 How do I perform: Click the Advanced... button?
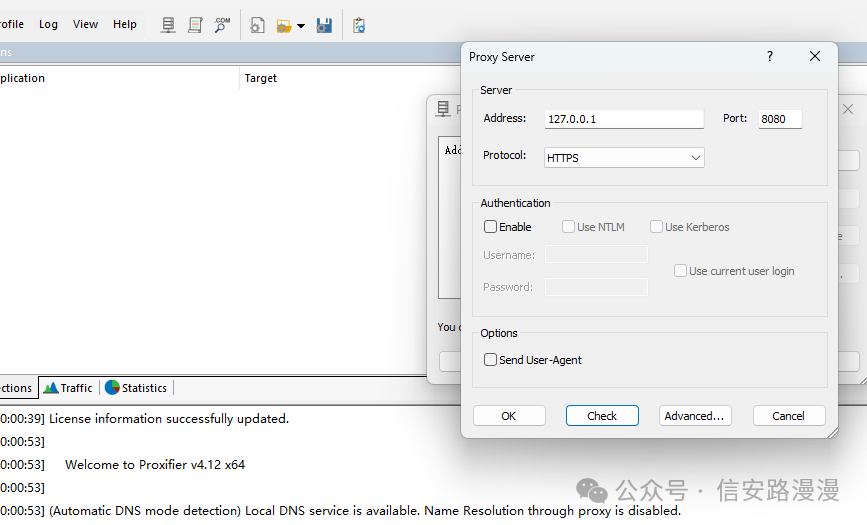695,416
